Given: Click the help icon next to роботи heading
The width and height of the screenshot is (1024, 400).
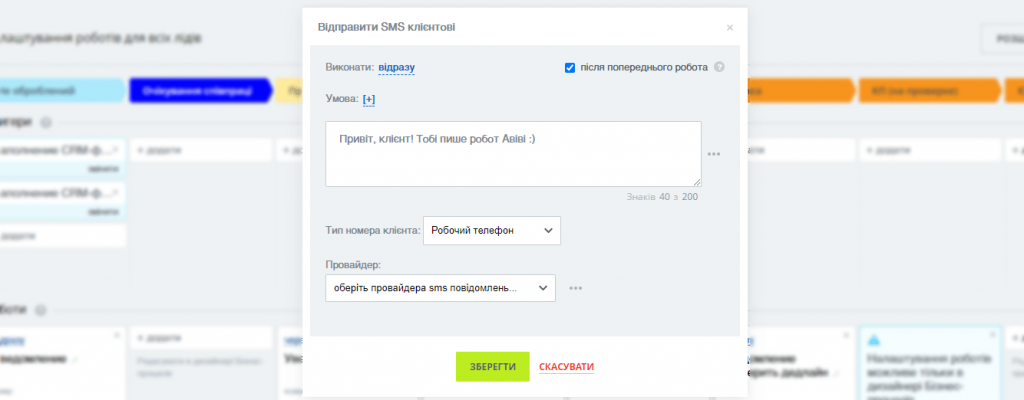Looking at the screenshot, I should click(40, 310).
